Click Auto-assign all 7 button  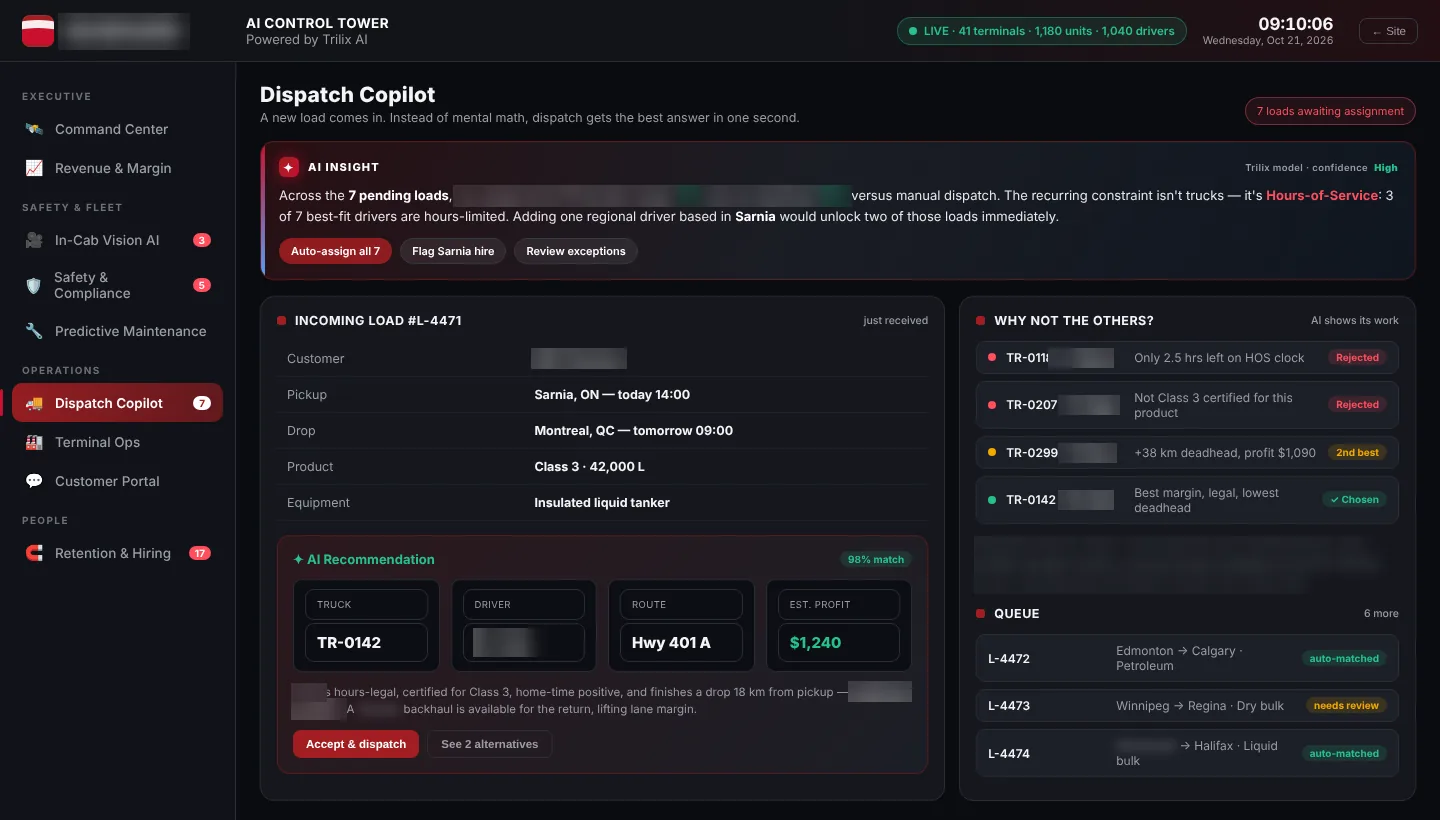click(x=335, y=251)
